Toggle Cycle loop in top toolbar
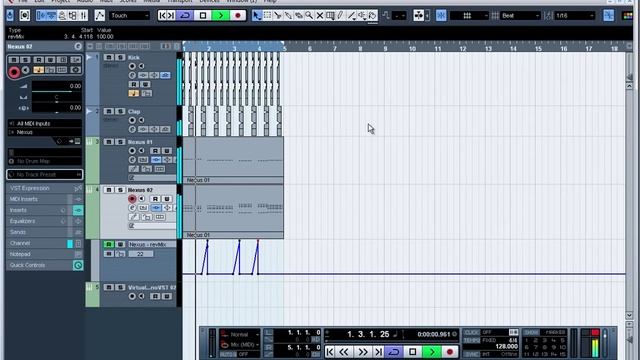This screenshot has height=360, width=640. coord(185,16)
